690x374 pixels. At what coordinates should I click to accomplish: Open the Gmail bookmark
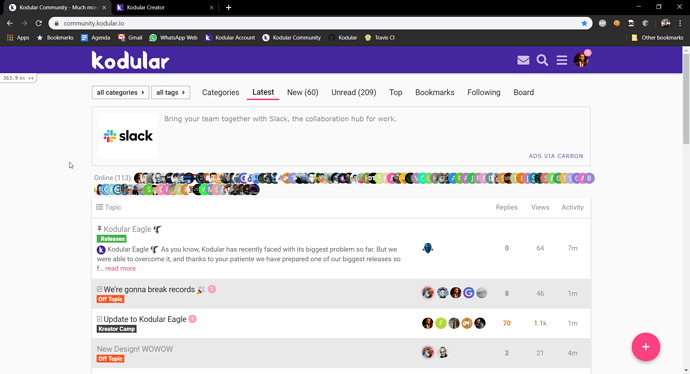point(130,38)
